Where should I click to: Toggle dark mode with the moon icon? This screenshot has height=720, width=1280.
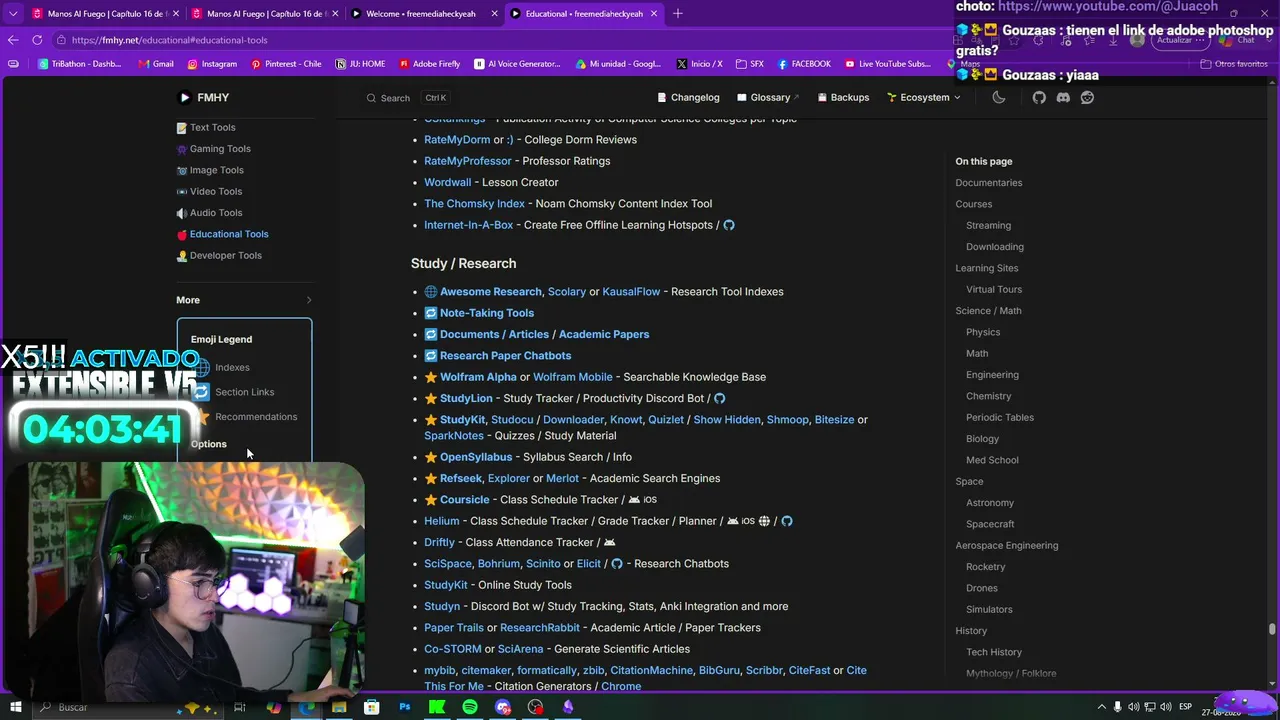998,97
